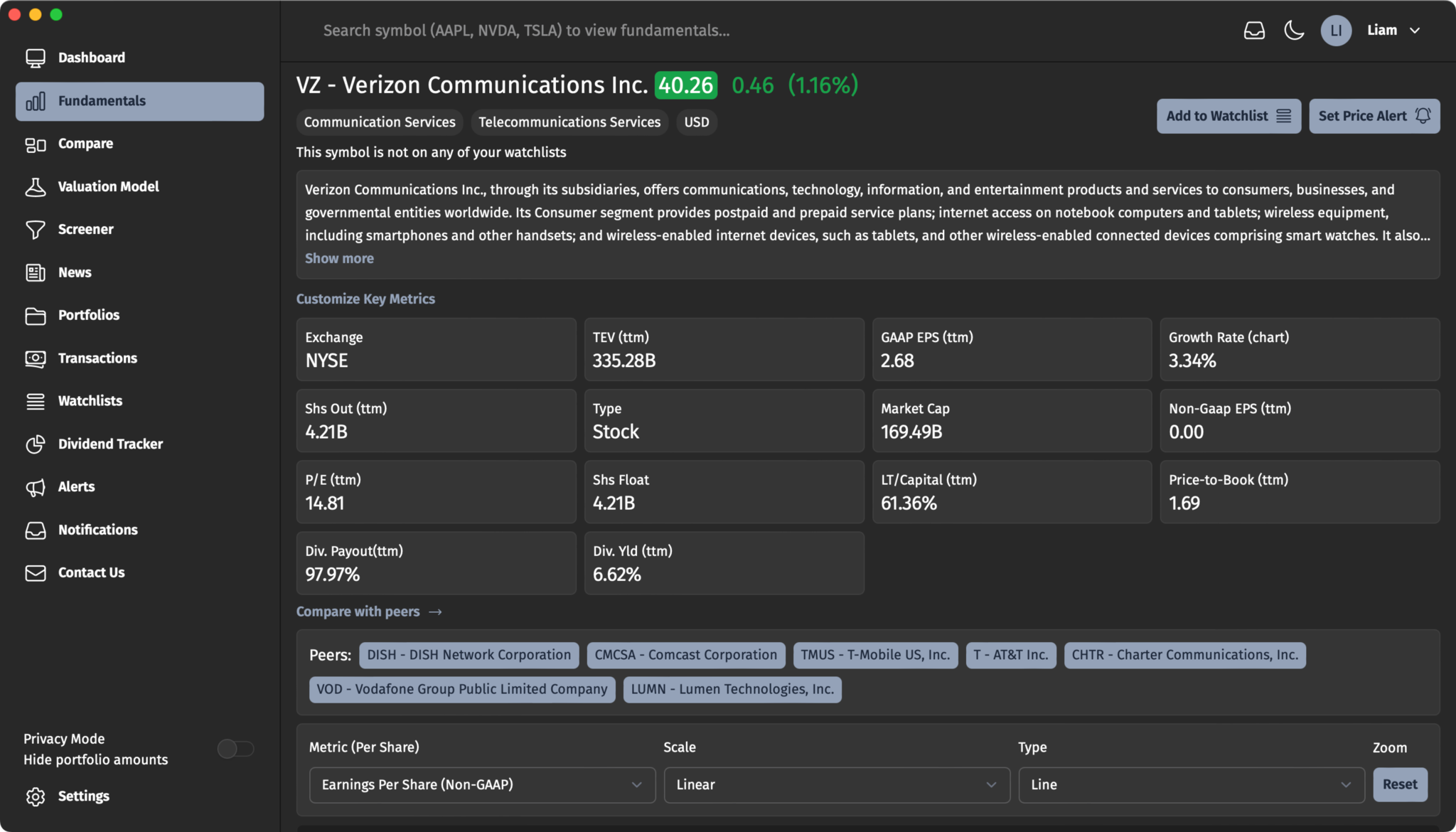Click the Compare icon in sidebar
This screenshot has height=832, width=1456.
36,144
